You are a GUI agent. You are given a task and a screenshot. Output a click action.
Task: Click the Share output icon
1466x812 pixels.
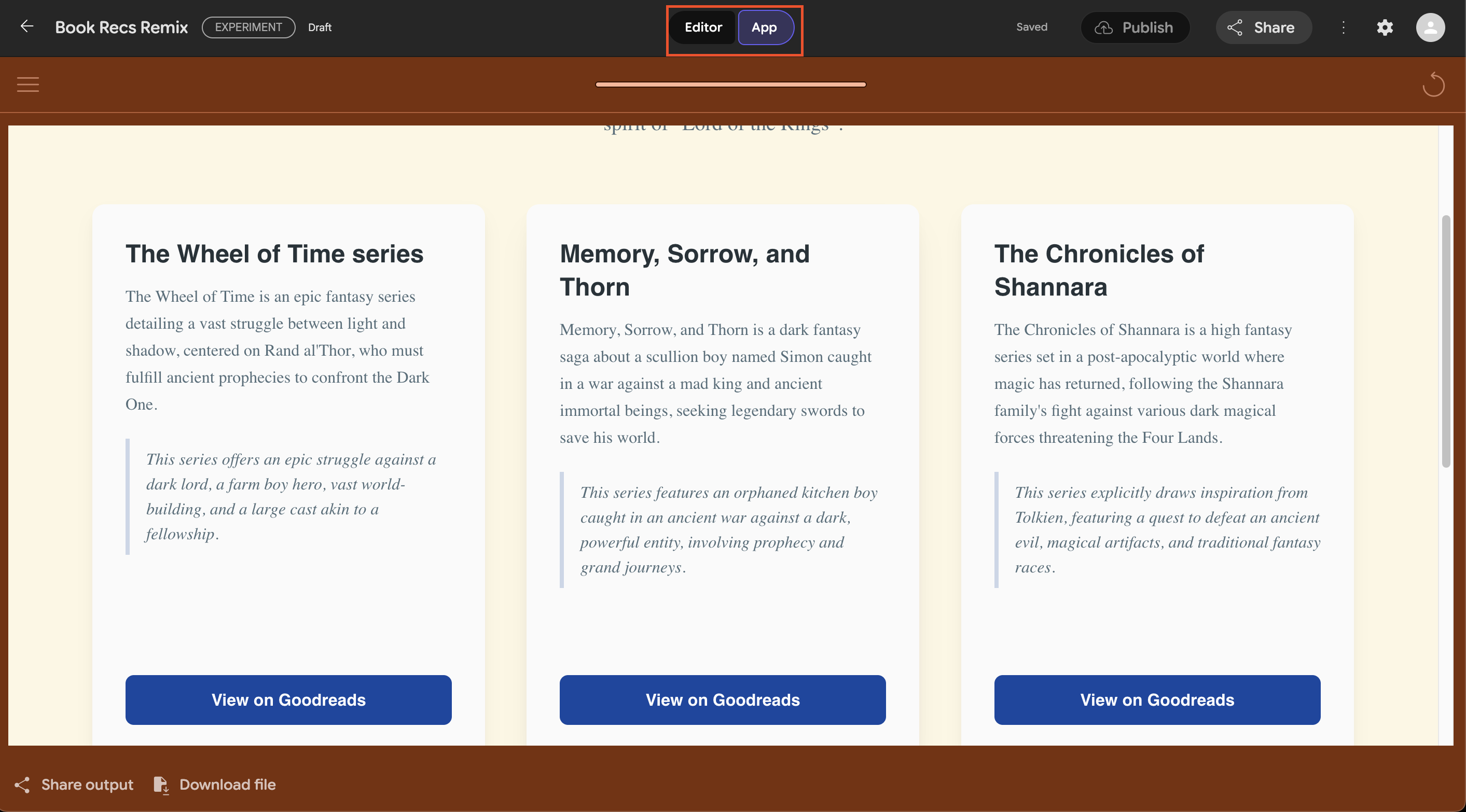pyautogui.click(x=22, y=785)
